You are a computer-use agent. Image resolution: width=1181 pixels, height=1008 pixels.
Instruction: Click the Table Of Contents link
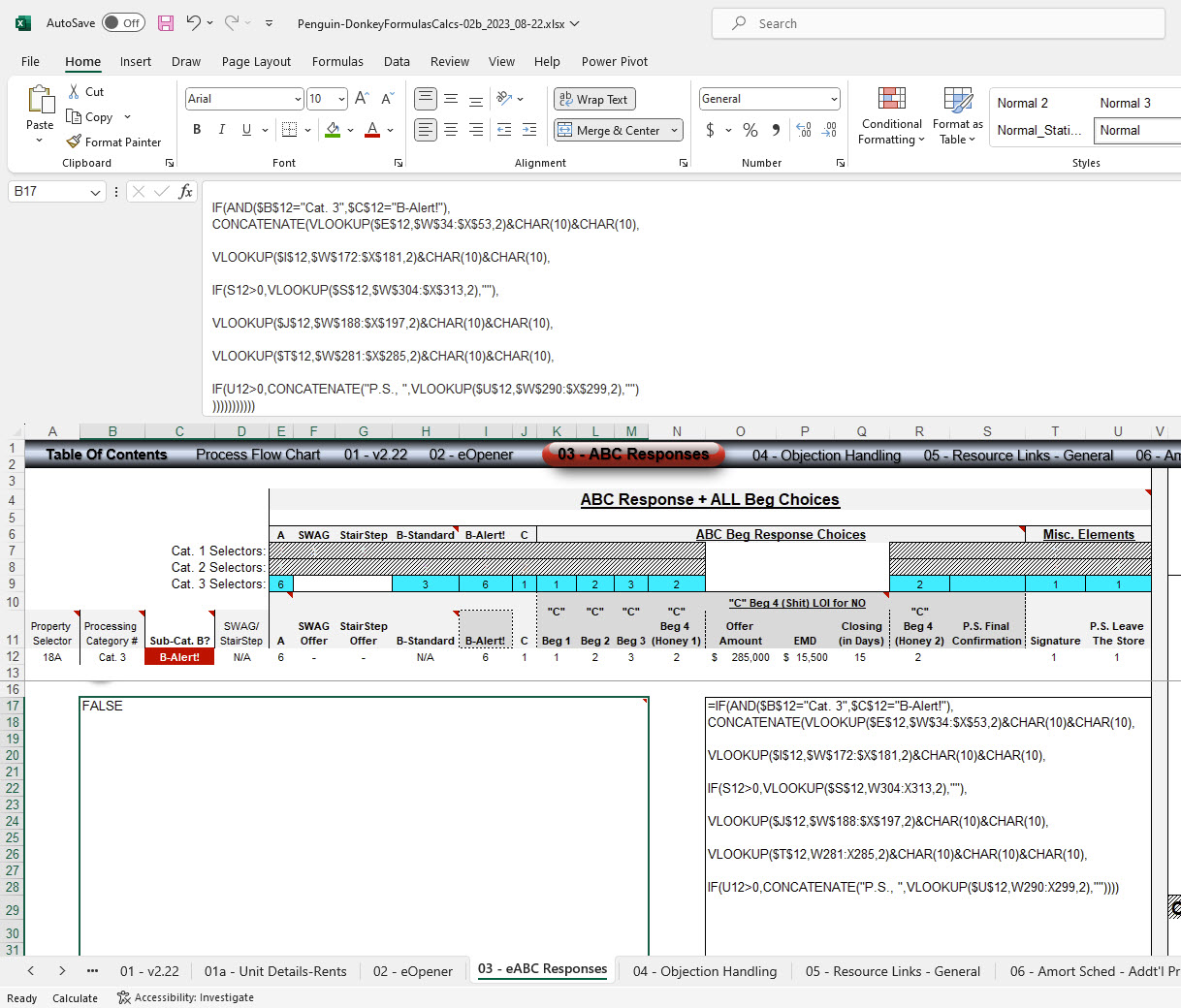107,455
